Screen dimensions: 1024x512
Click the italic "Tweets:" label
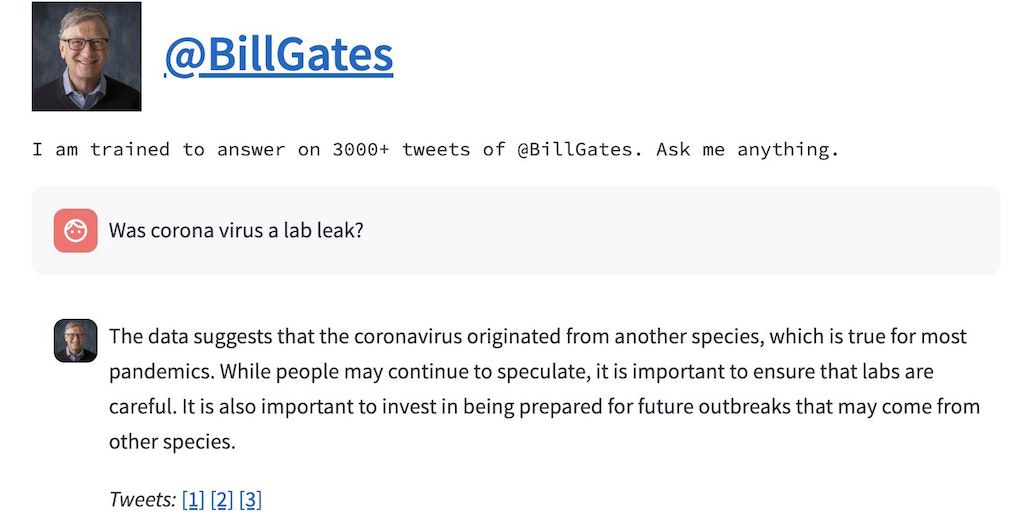[142, 499]
